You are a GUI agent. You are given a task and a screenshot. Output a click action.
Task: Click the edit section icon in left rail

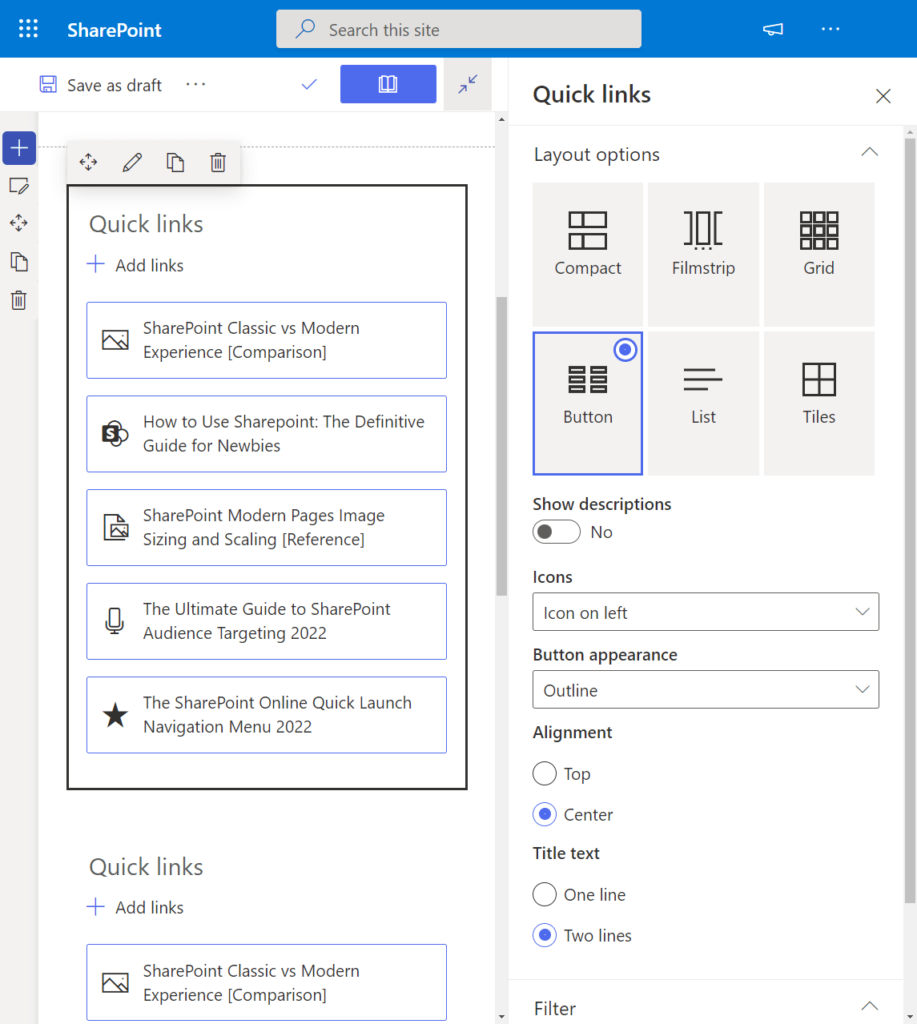click(19, 186)
